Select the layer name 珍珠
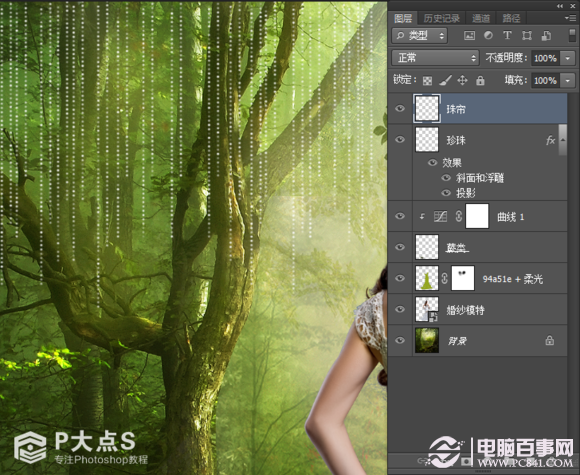 [456, 140]
